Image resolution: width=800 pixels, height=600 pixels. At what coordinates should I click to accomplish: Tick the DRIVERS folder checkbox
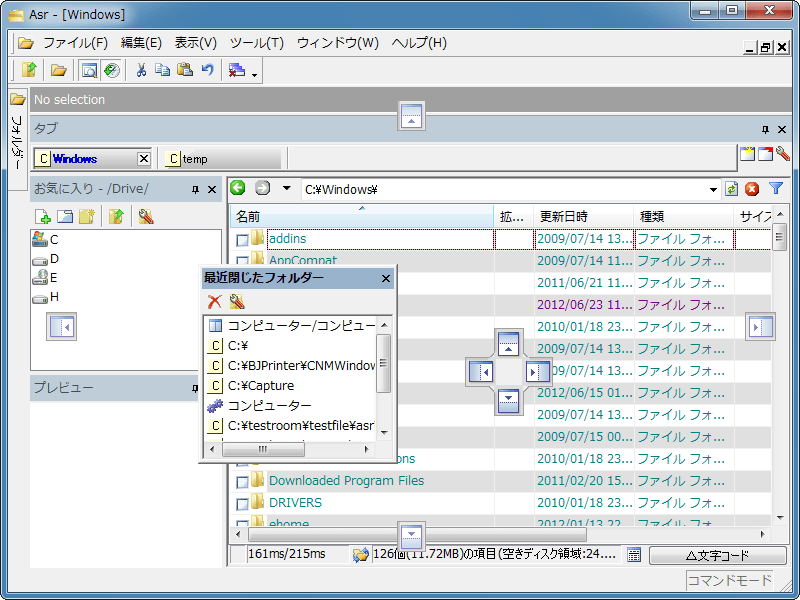[242, 504]
